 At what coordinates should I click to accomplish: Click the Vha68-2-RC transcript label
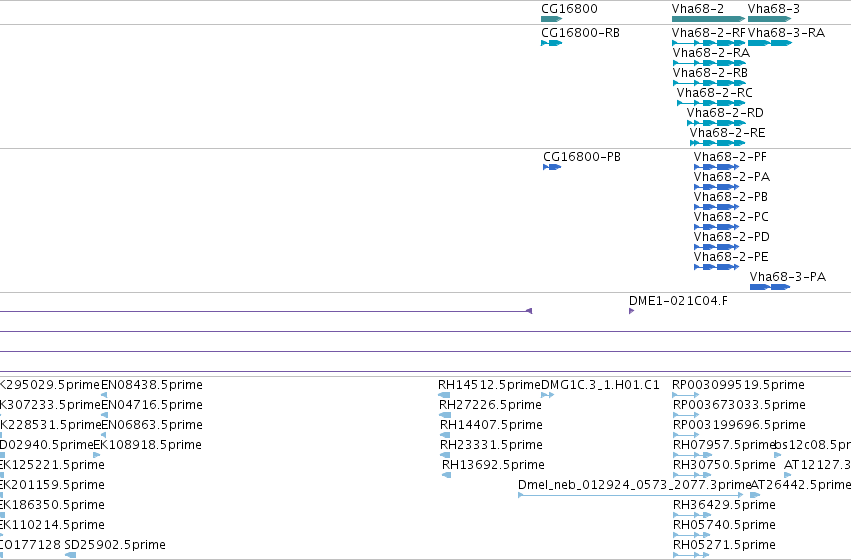pyautogui.click(x=715, y=93)
